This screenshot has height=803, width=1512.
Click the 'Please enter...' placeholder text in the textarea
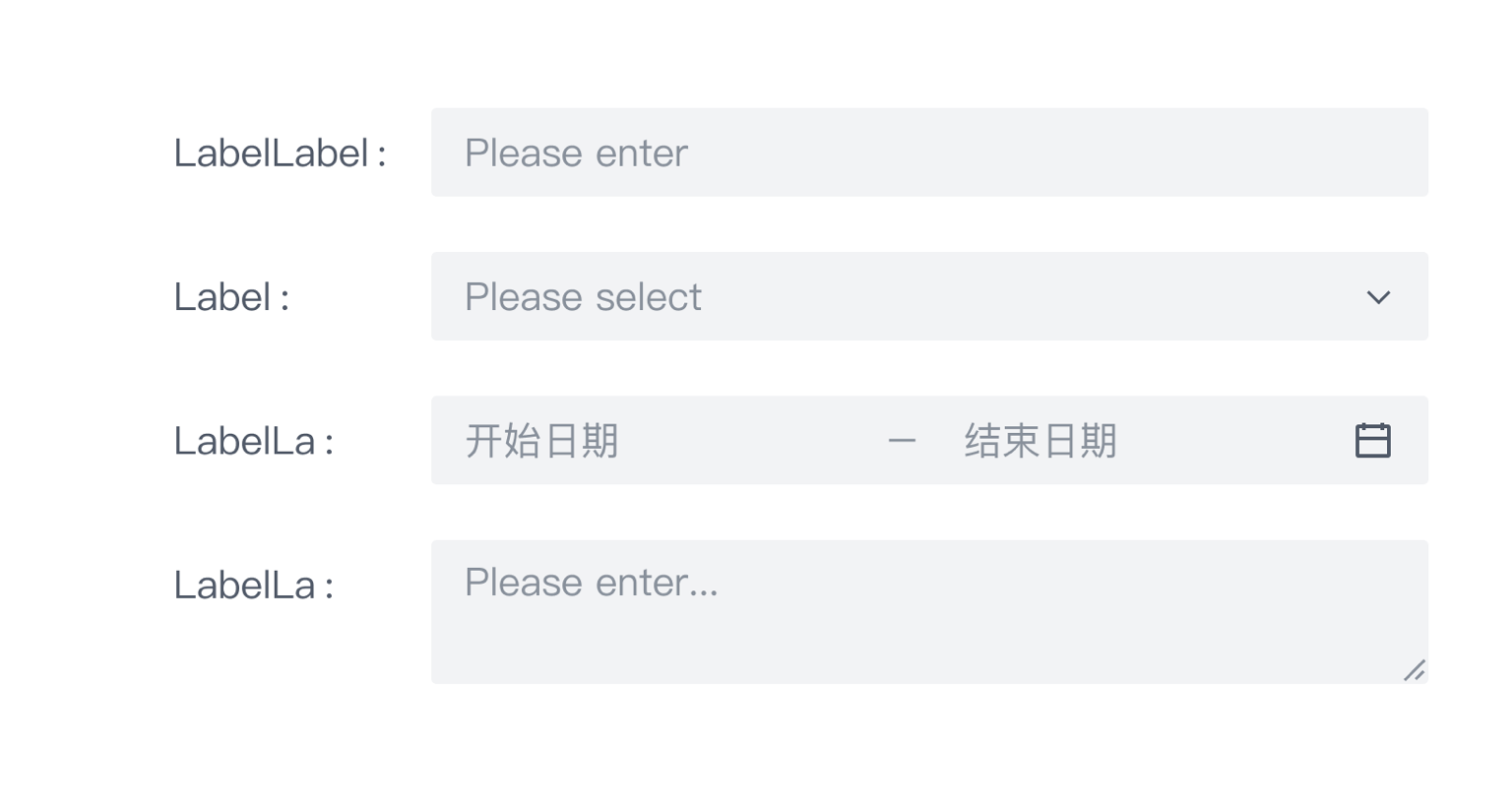click(591, 583)
